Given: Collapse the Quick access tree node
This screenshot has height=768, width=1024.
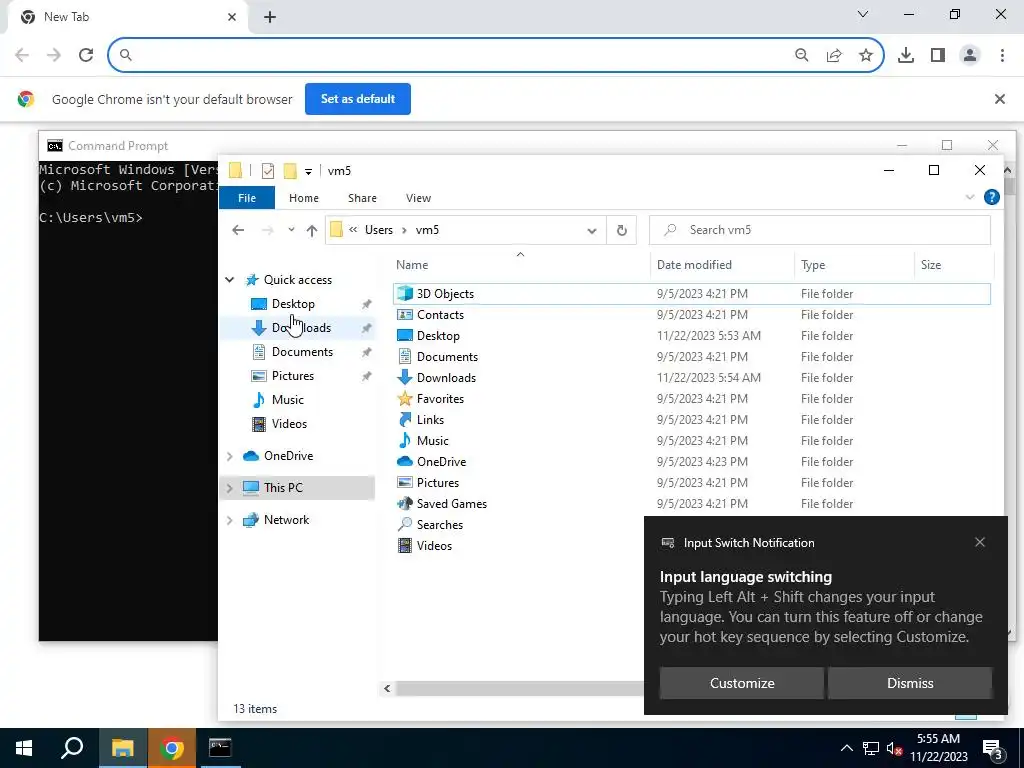Looking at the screenshot, I should pos(229,280).
